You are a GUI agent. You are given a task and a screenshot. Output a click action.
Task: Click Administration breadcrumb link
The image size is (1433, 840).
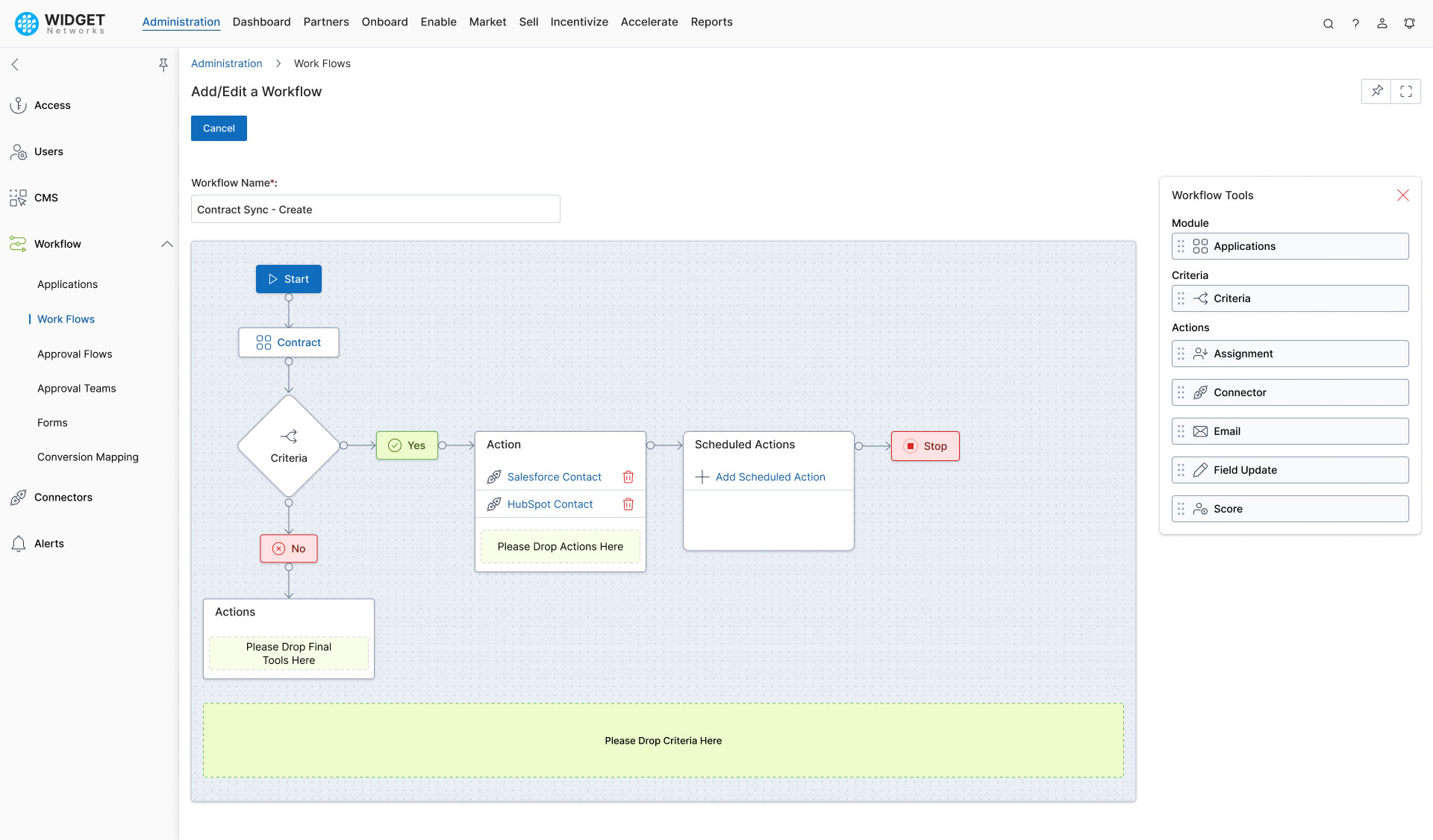[227, 63]
